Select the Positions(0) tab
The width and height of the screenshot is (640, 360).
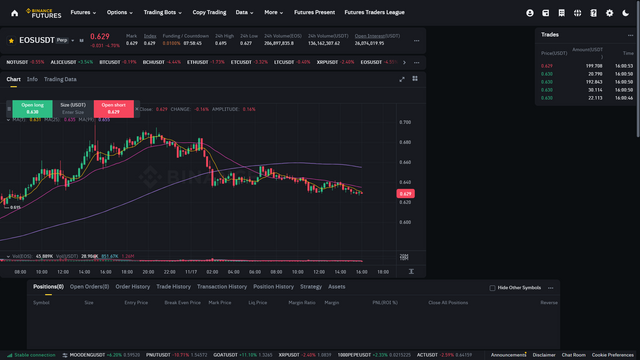[x=48, y=287]
